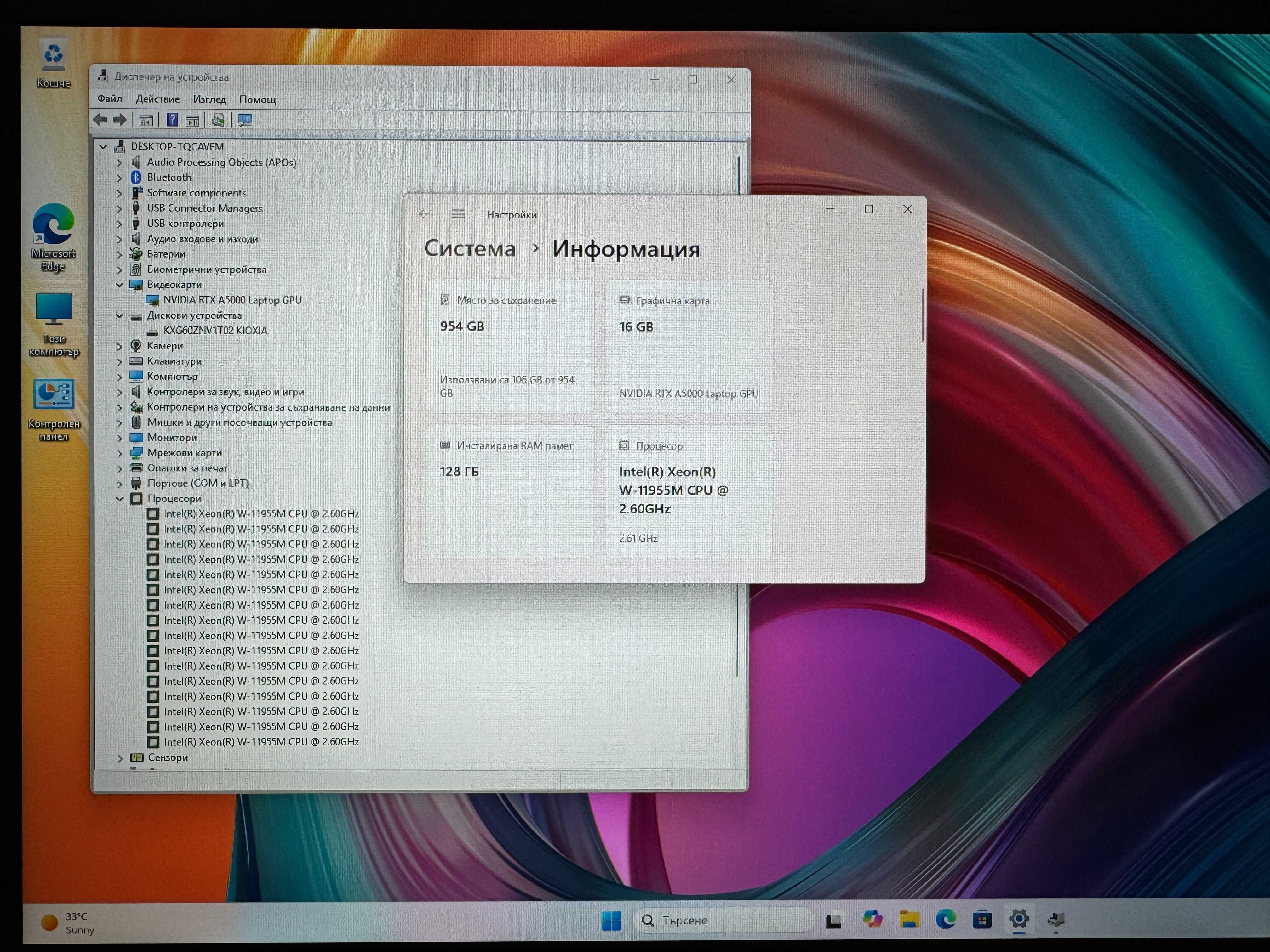Click the back arrow in Settings window

coord(424,213)
